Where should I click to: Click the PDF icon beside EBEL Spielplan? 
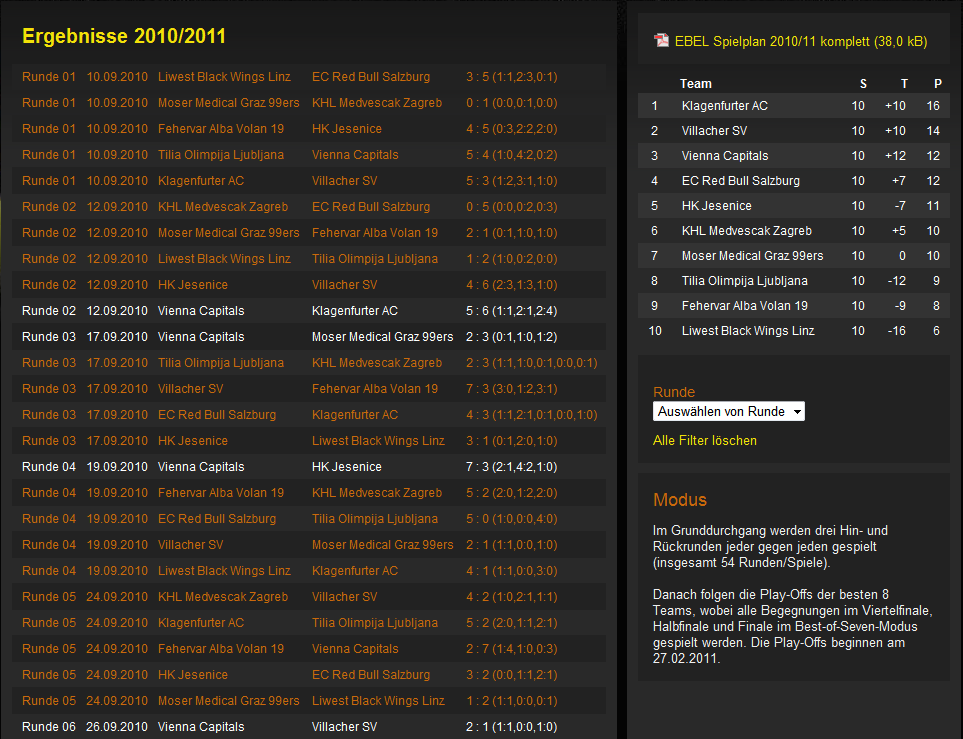pyautogui.click(x=661, y=41)
